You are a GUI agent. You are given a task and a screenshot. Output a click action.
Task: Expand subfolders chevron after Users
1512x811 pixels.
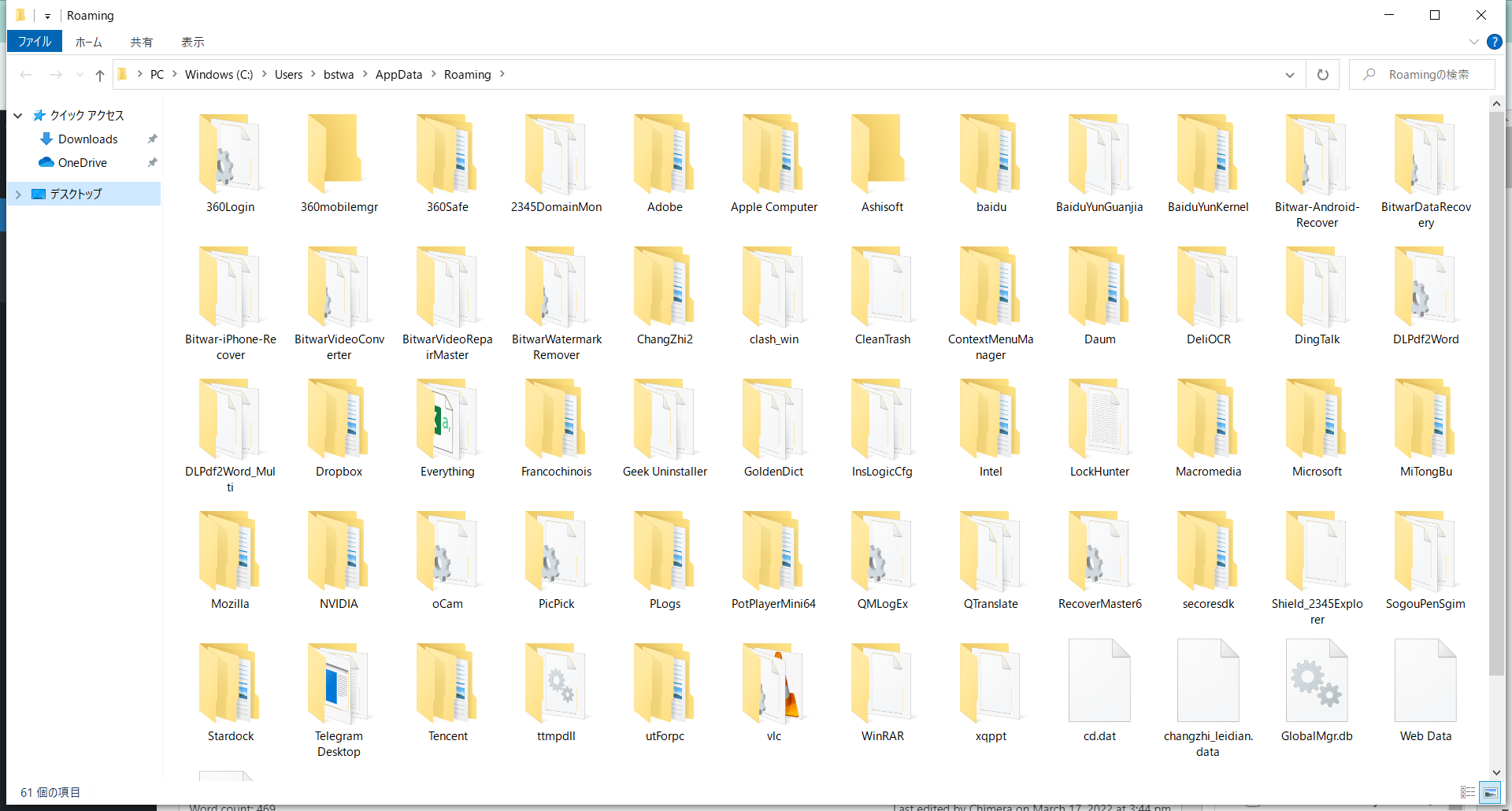click(x=313, y=74)
